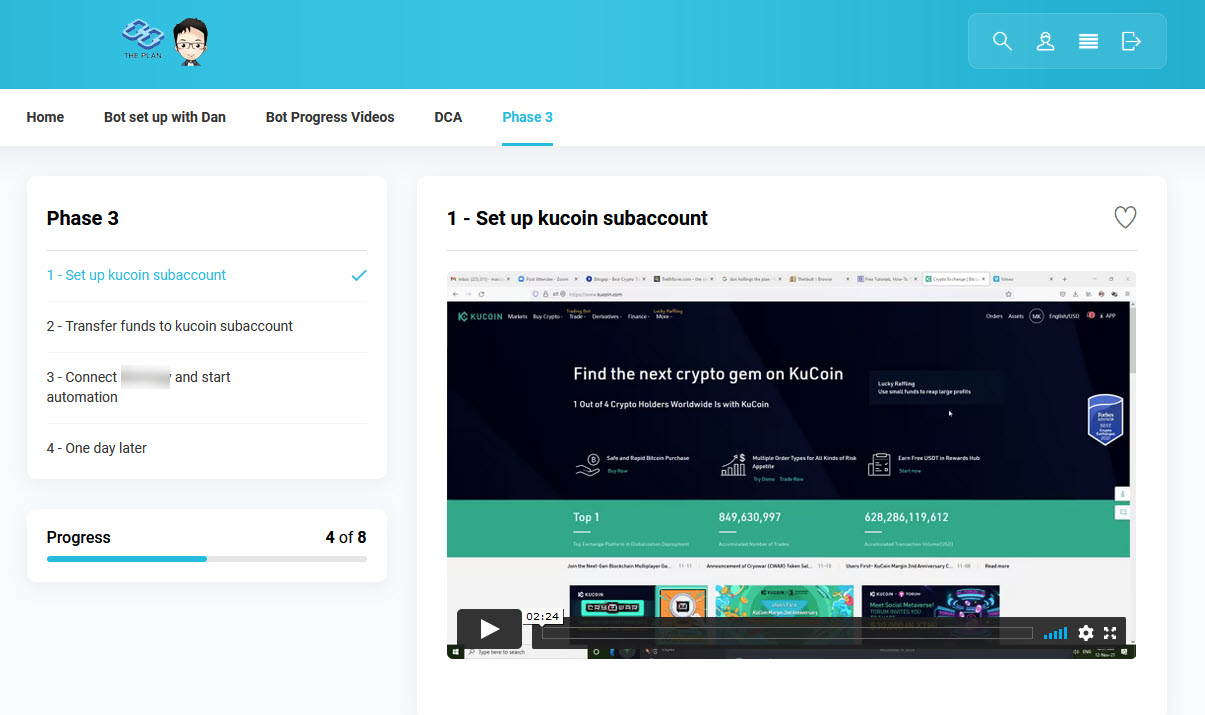Click the Phase 3 sidebar heading
The width and height of the screenshot is (1205, 715).
click(x=83, y=218)
